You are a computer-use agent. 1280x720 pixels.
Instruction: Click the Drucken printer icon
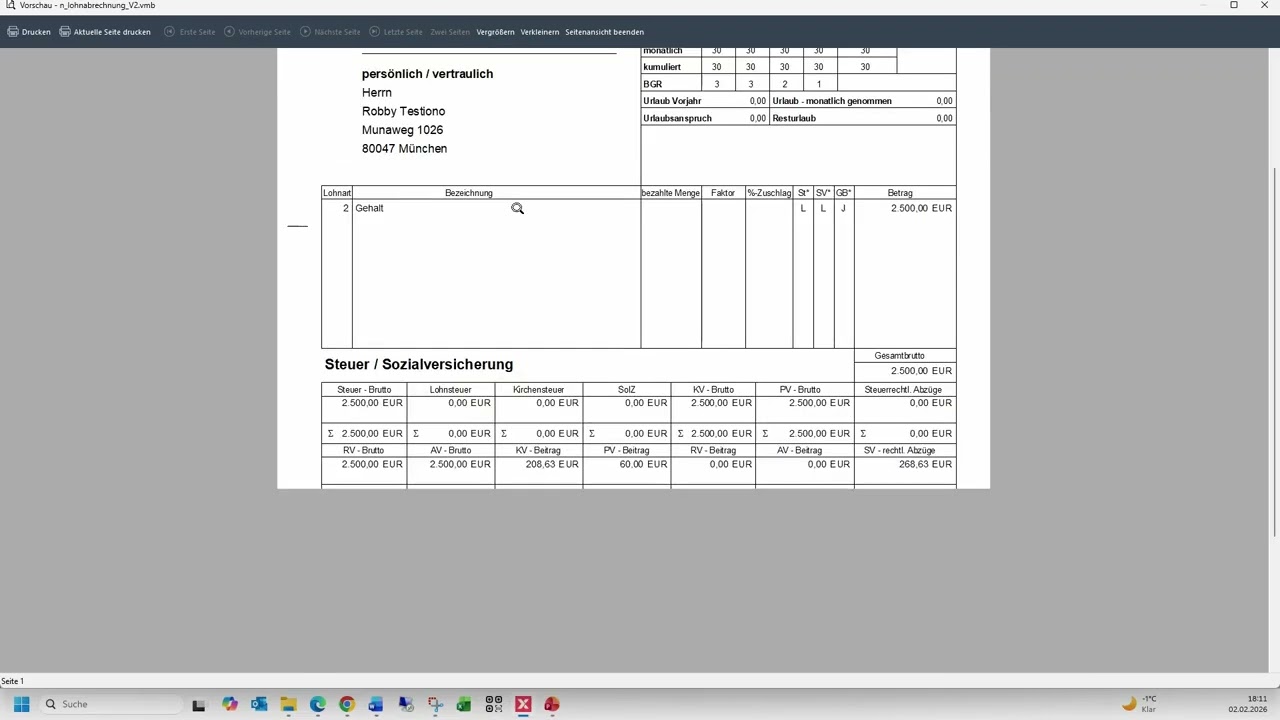(12, 32)
